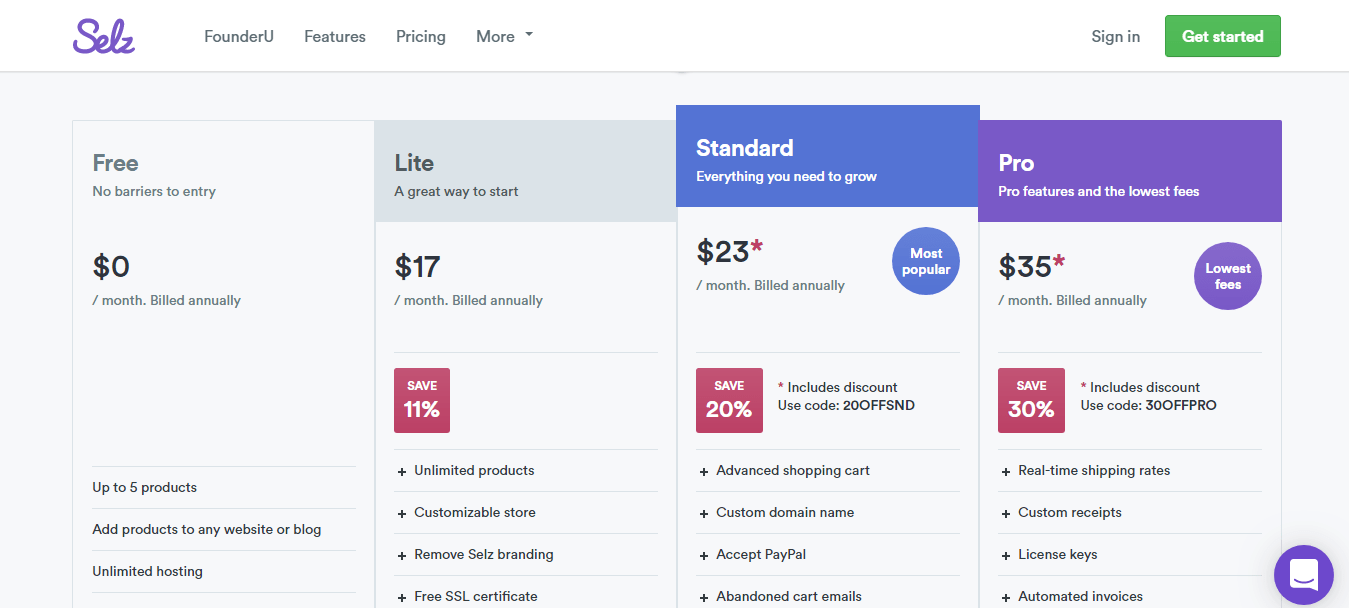1349x608 pixels.
Task: Expand Advanced shopping cart feature
Action: [x=792, y=470]
